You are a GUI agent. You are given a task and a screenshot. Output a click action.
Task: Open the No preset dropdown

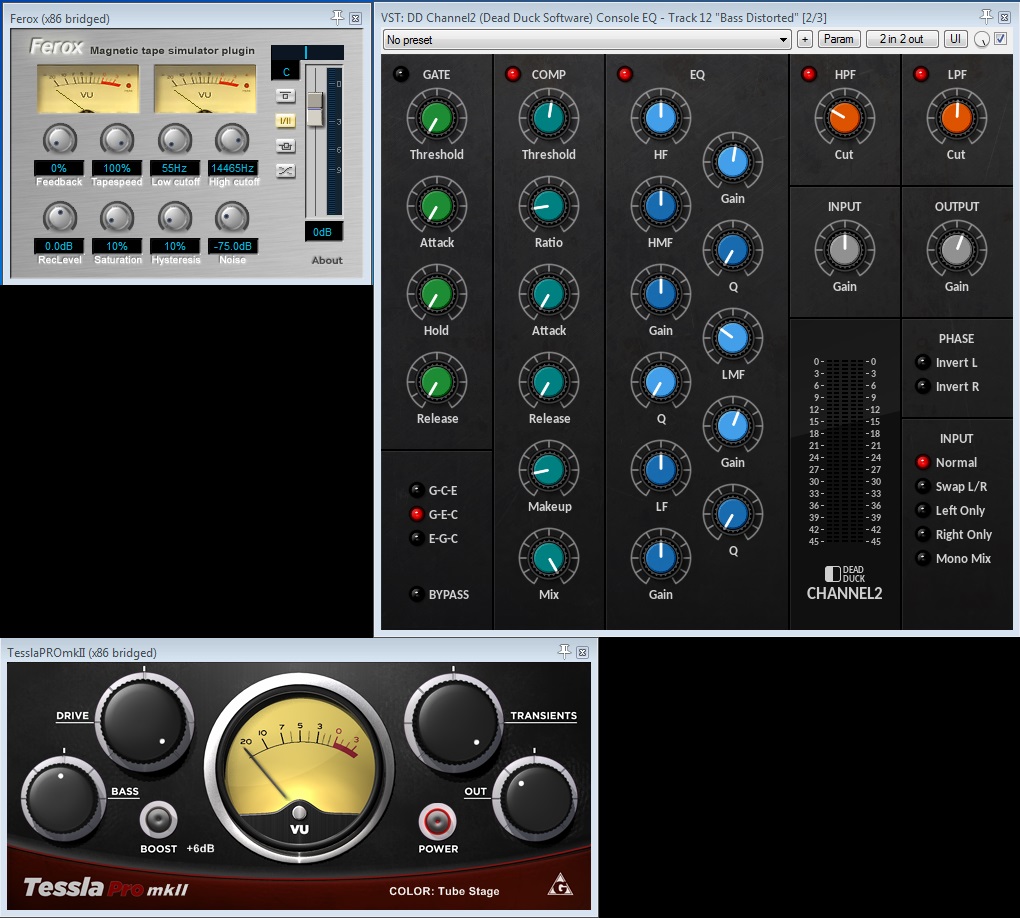(587, 40)
